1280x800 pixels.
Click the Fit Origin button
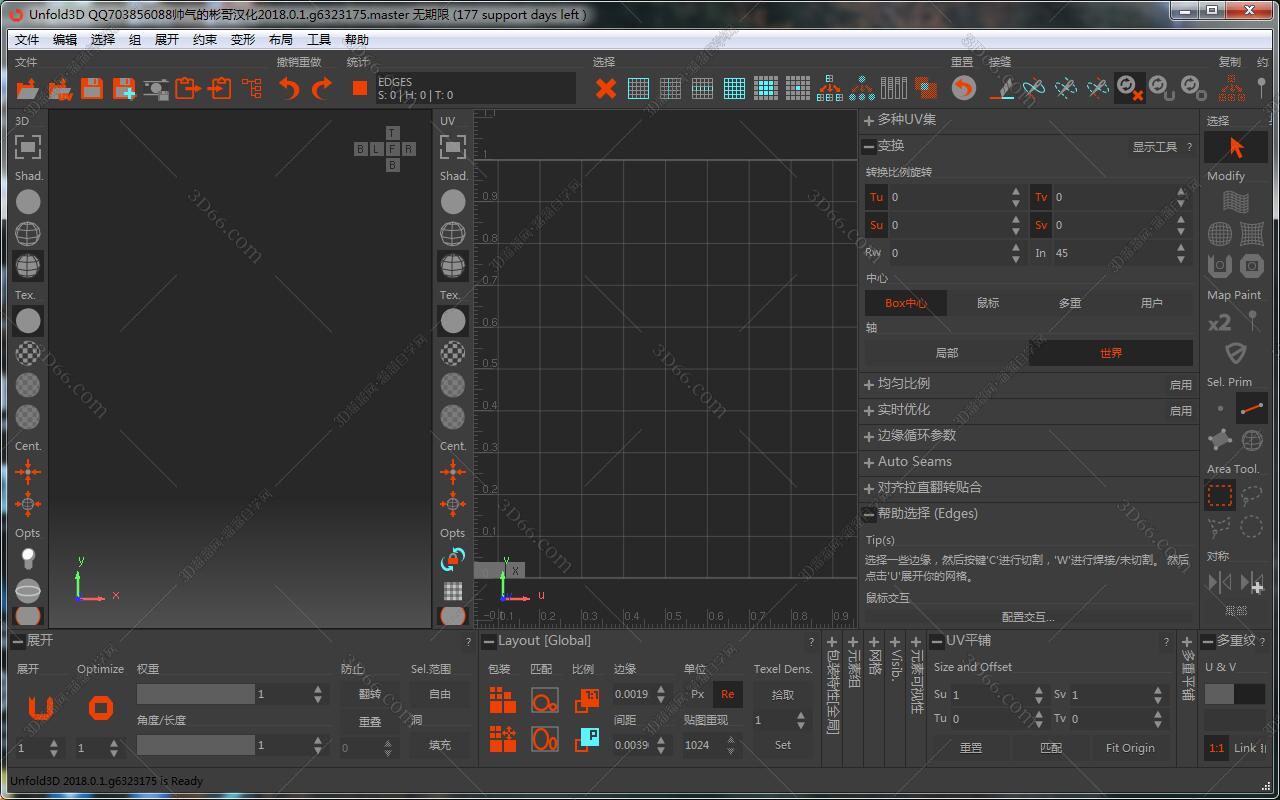click(x=1128, y=747)
